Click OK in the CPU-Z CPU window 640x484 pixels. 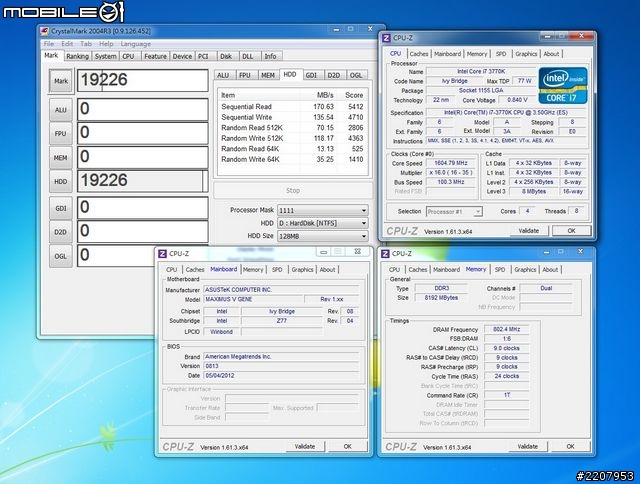pos(571,231)
